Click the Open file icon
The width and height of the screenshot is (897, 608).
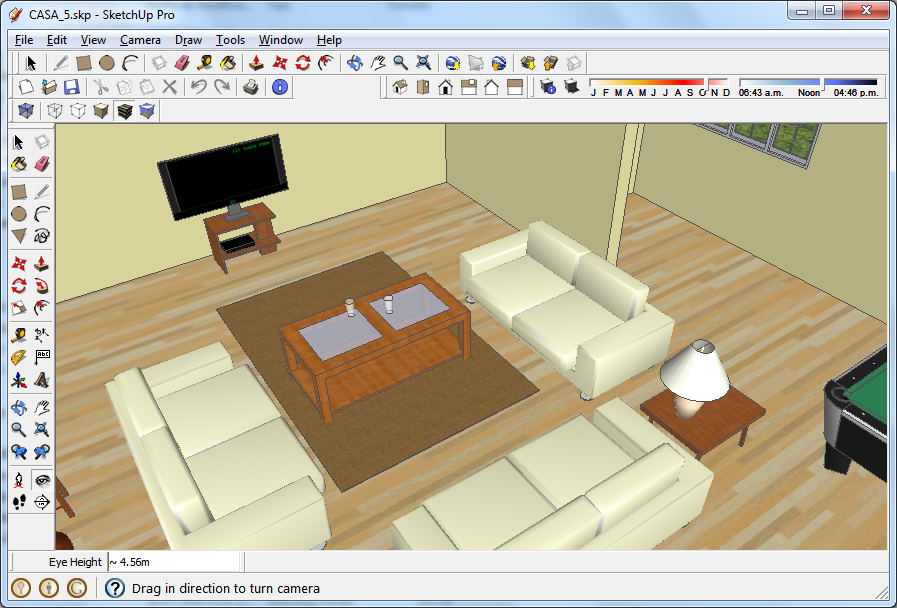(49, 87)
